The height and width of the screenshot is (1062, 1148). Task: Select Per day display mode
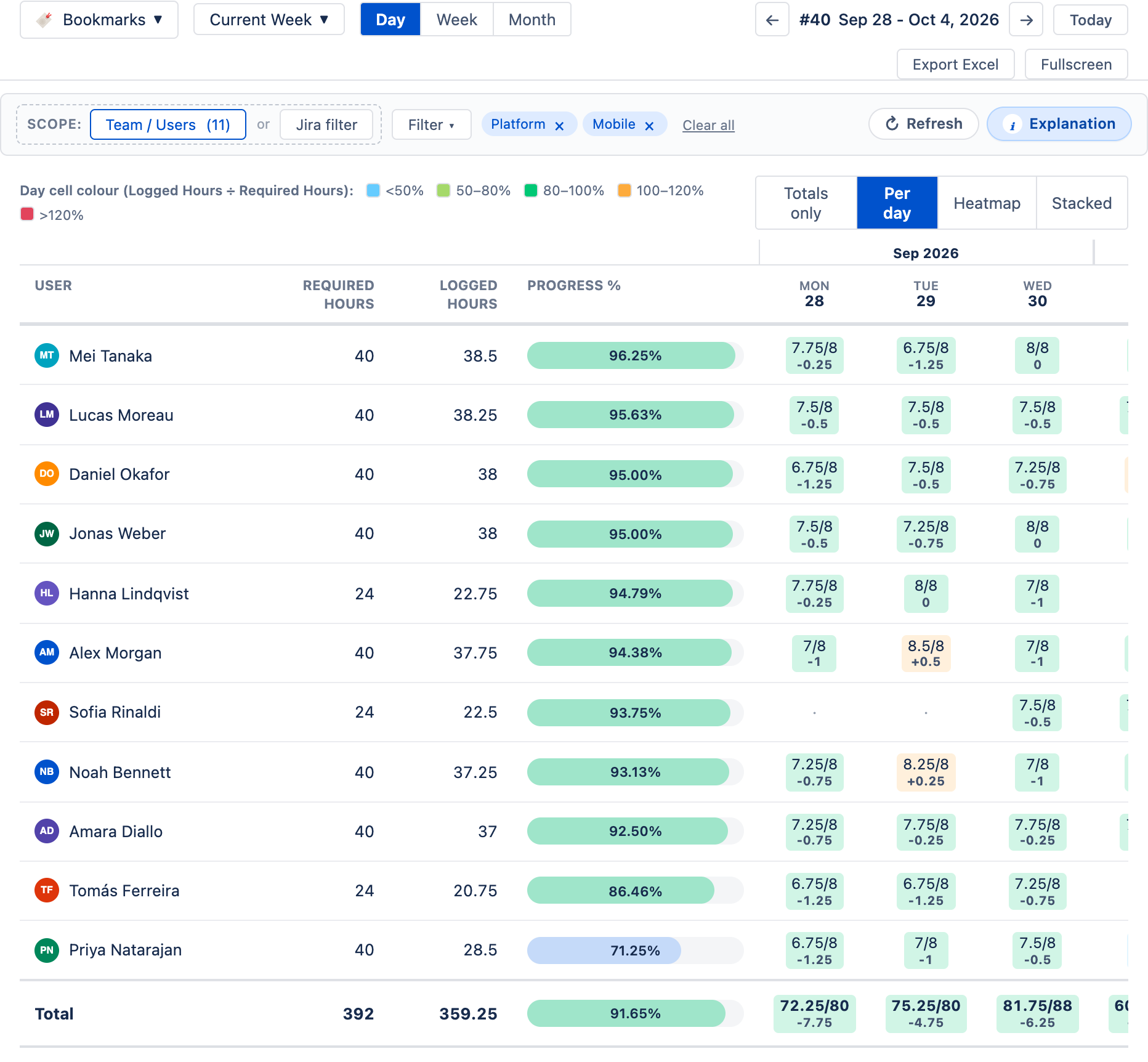point(897,203)
